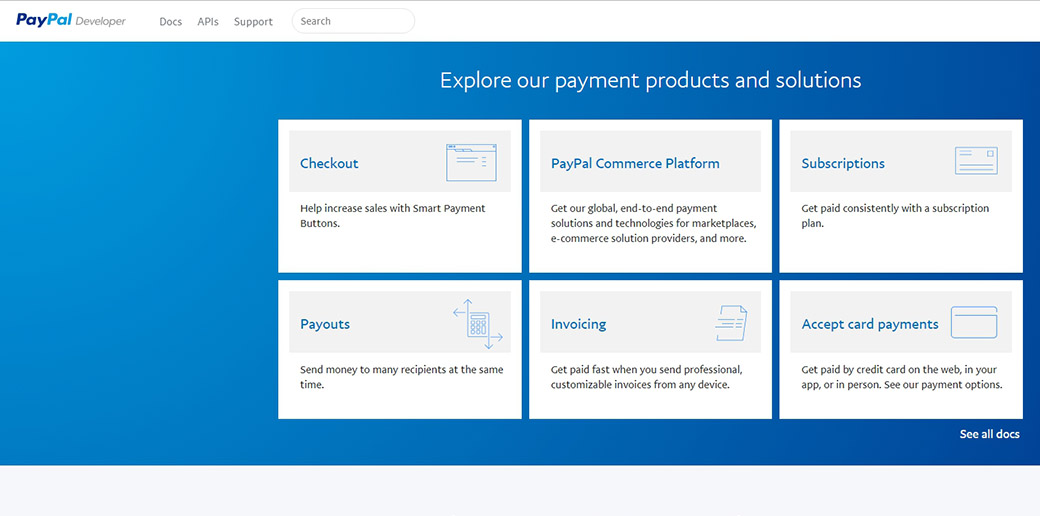Go to the Support page
This screenshot has height=516, width=1040.
tap(253, 22)
